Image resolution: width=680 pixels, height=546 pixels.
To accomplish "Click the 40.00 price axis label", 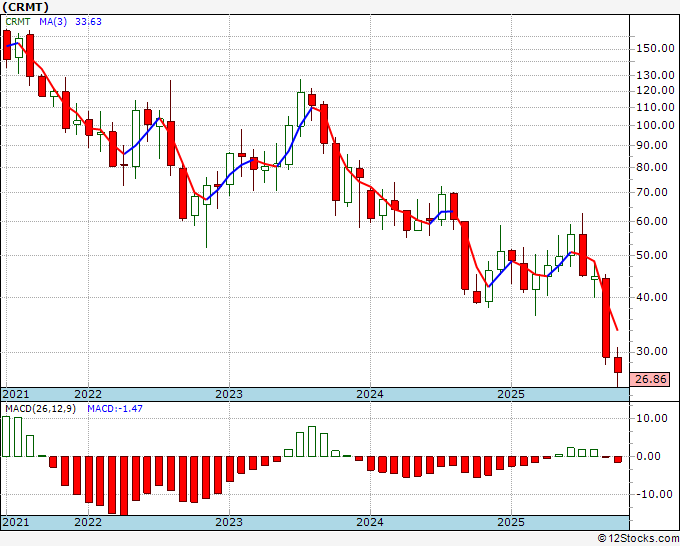I will tap(652, 297).
